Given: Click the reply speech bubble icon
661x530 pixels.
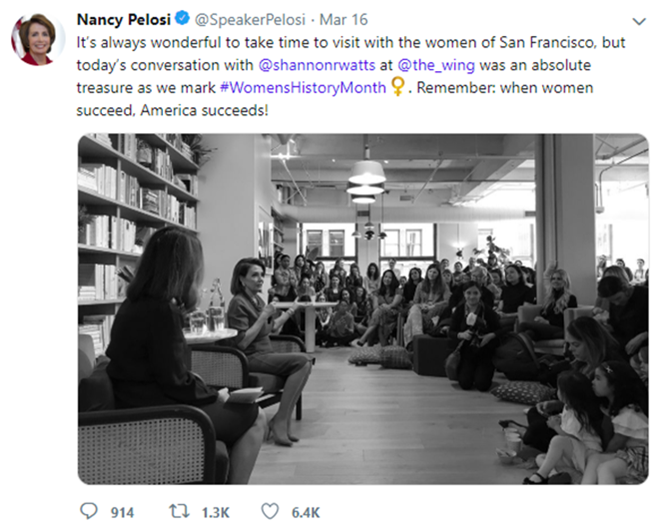Looking at the screenshot, I should click(x=88, y=512).
